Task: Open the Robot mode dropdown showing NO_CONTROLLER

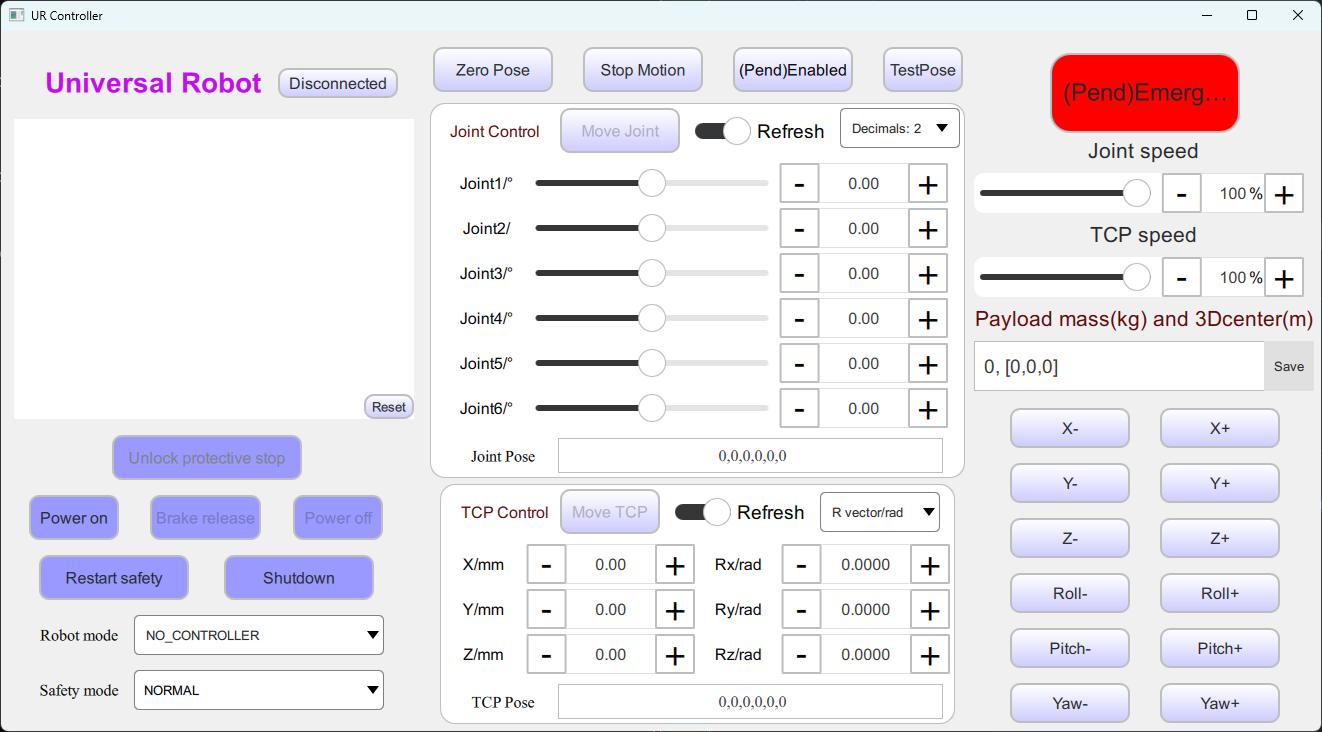Action: pyautogui.click(x=258, y=635)
